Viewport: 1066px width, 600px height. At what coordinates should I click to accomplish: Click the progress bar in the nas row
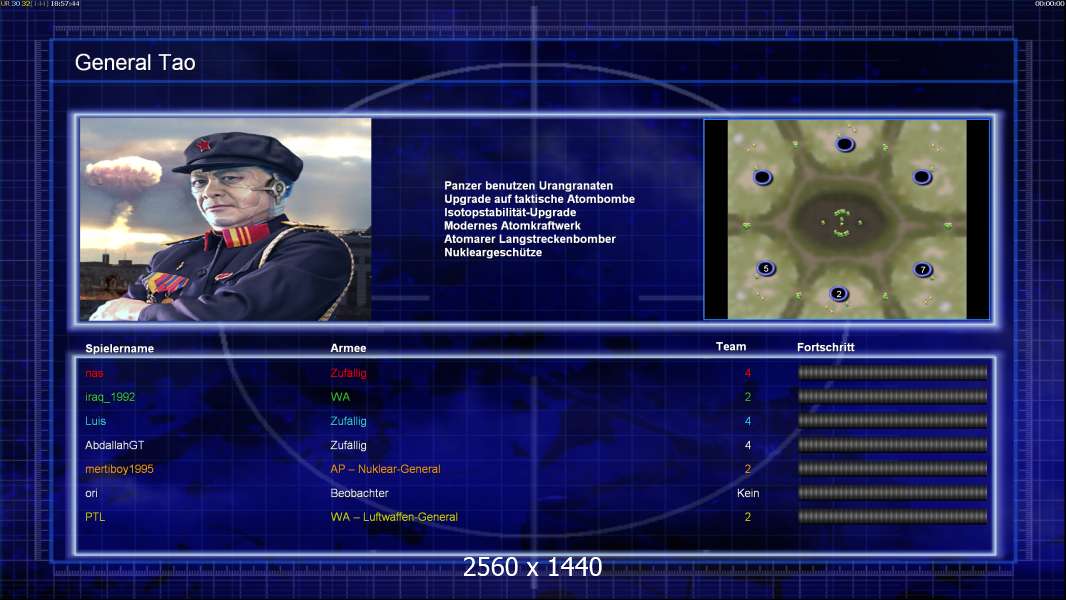[892, 372]
